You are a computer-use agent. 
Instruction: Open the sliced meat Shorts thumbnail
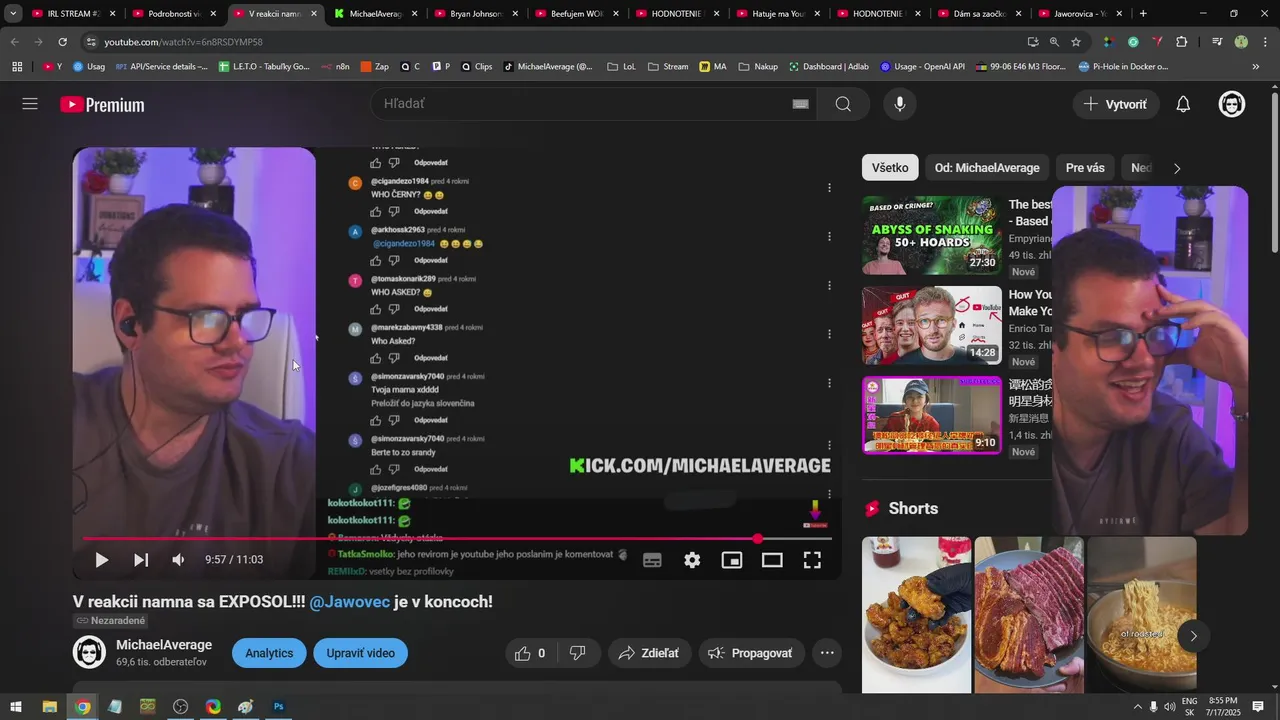pyautogui.click(x=1029, y=615)
